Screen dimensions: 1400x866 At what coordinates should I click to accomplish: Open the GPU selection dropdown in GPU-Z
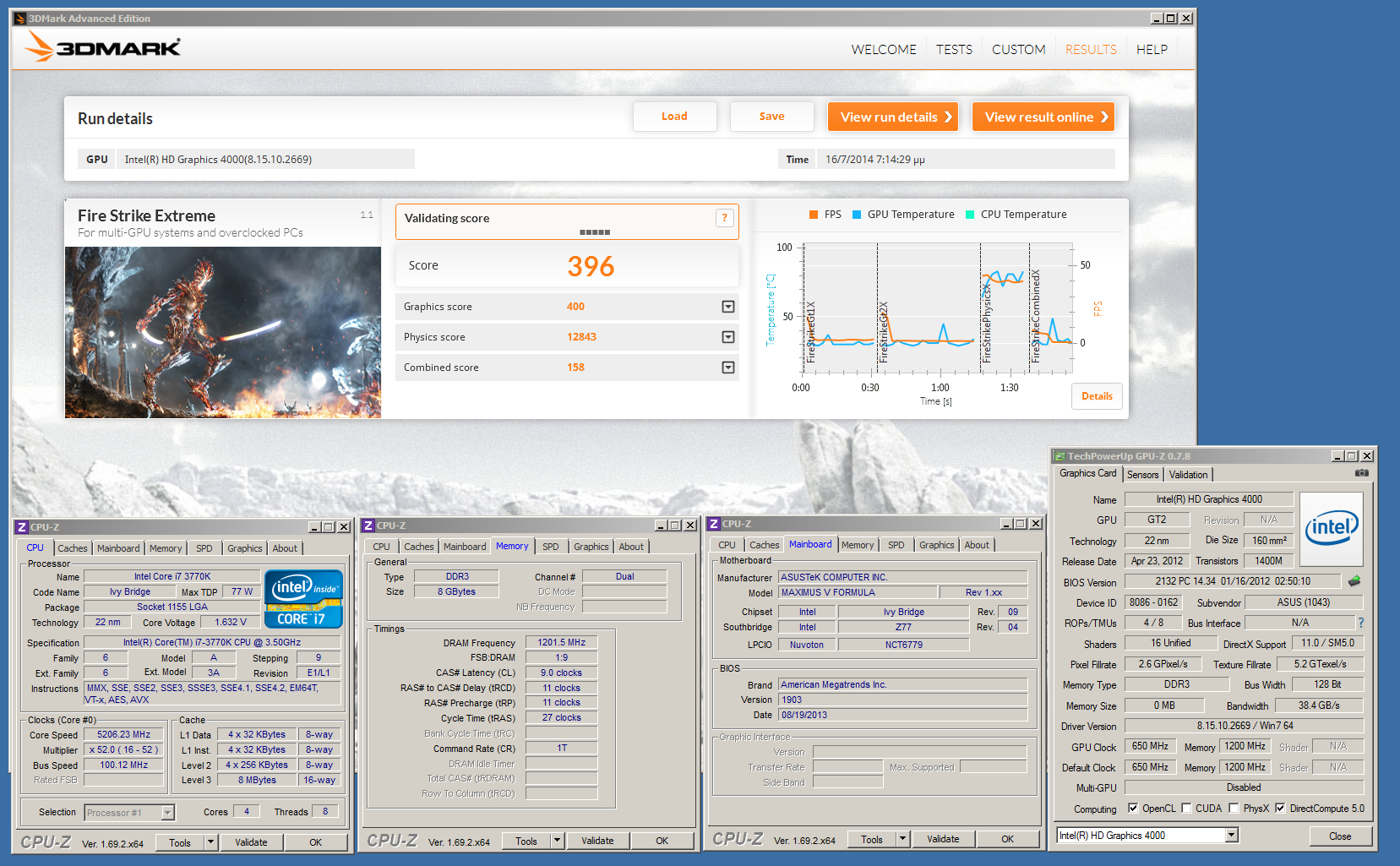[x=1232, y=835]
